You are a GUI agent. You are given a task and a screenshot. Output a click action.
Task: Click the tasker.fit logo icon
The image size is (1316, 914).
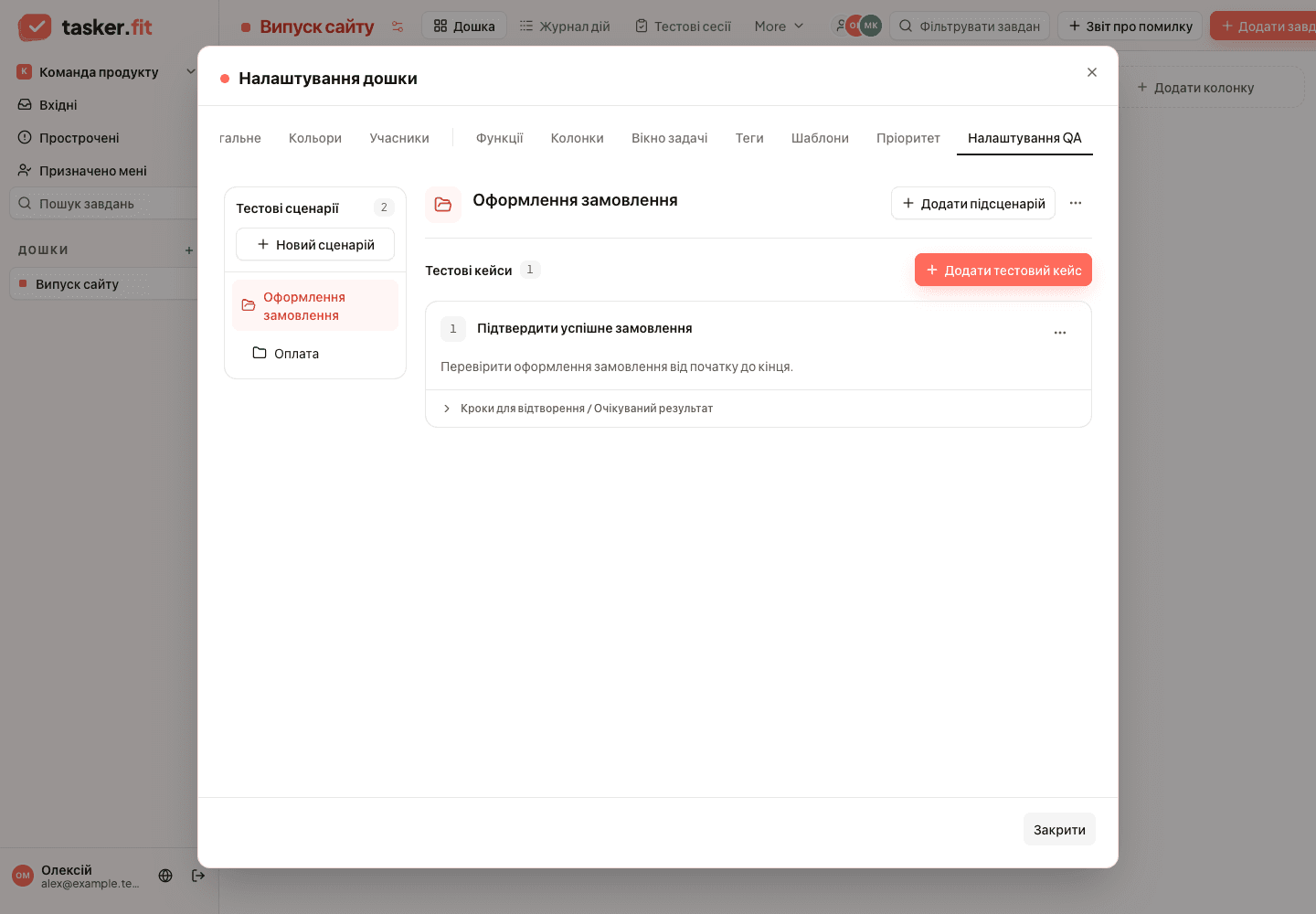click(x=35, y=27)
